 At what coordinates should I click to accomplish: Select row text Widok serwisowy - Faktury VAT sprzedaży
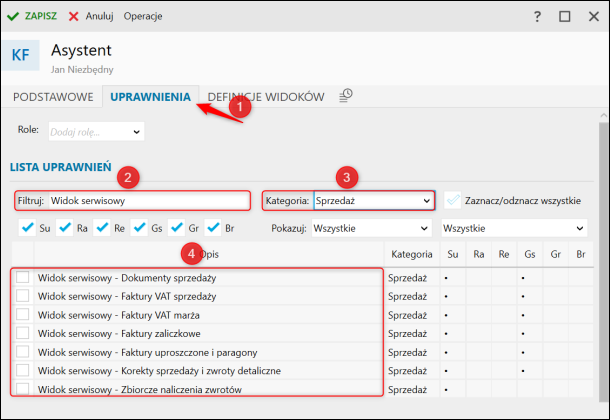point(127,296)
